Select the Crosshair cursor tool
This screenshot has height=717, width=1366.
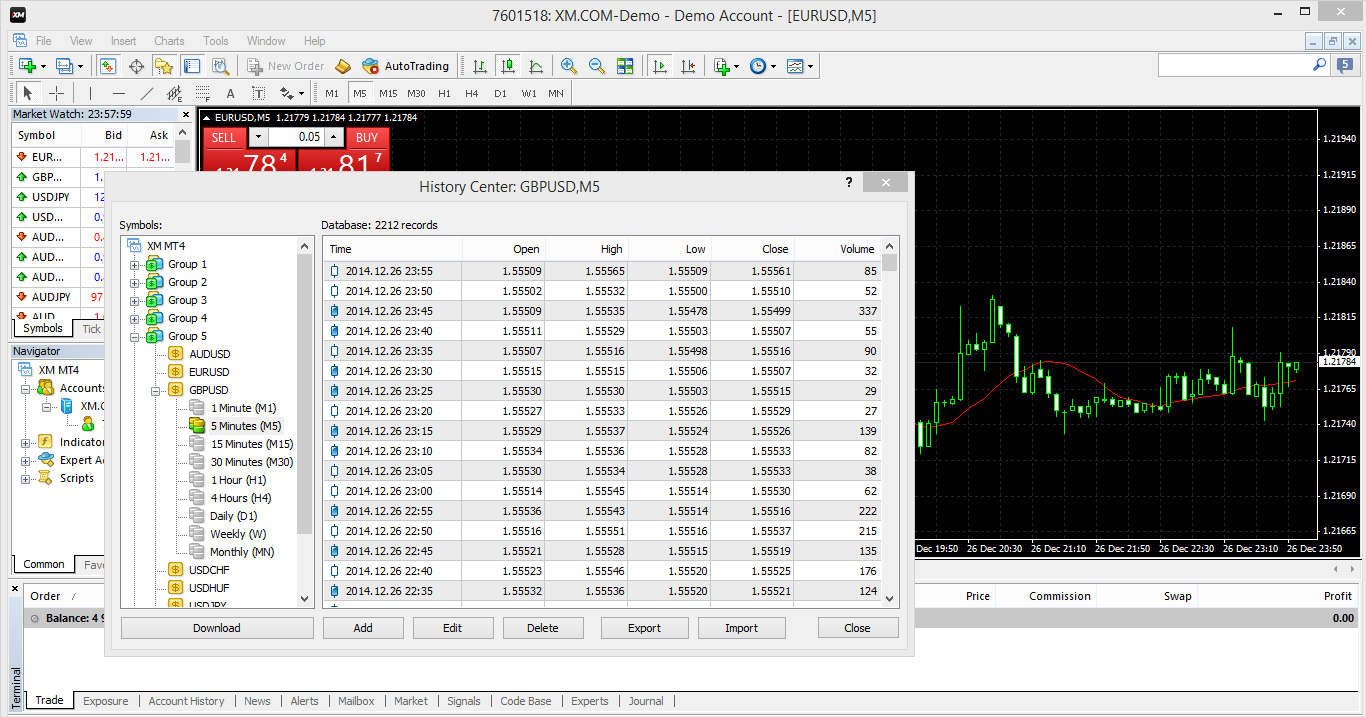pos(57,93)
